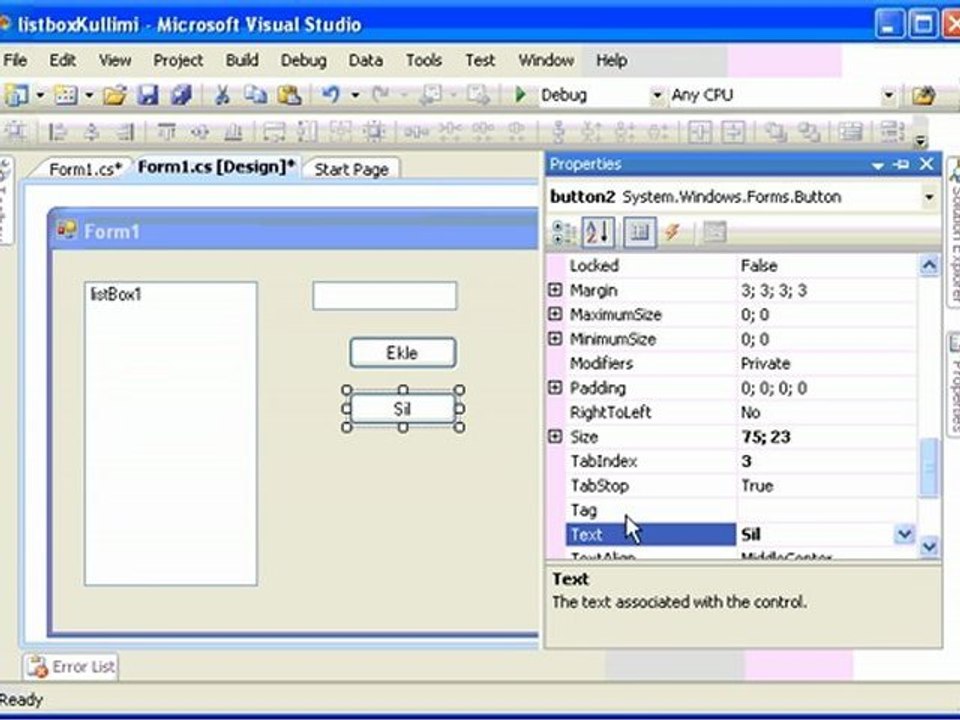
Task: Select the Sil button on the form
Action: 403,408
